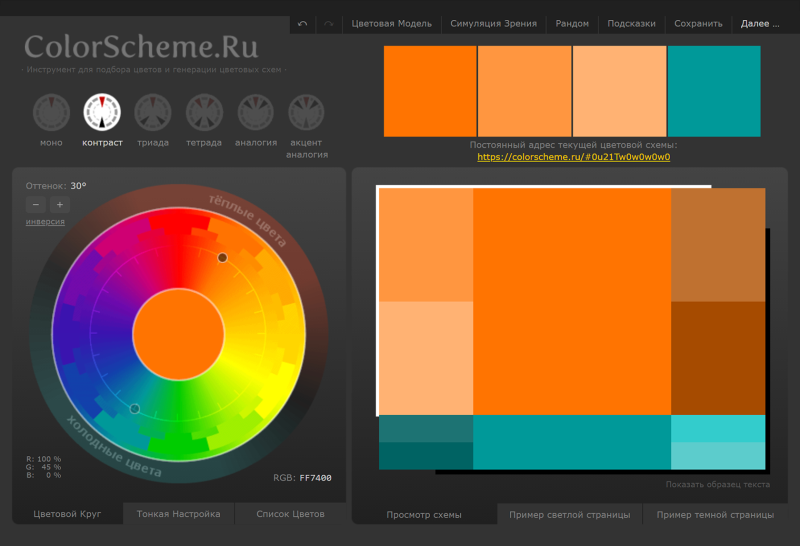The height and width of the screenshot is (546, 800).
Task: Click the Сохранить menu item
Action: click(x=698, y=24)
